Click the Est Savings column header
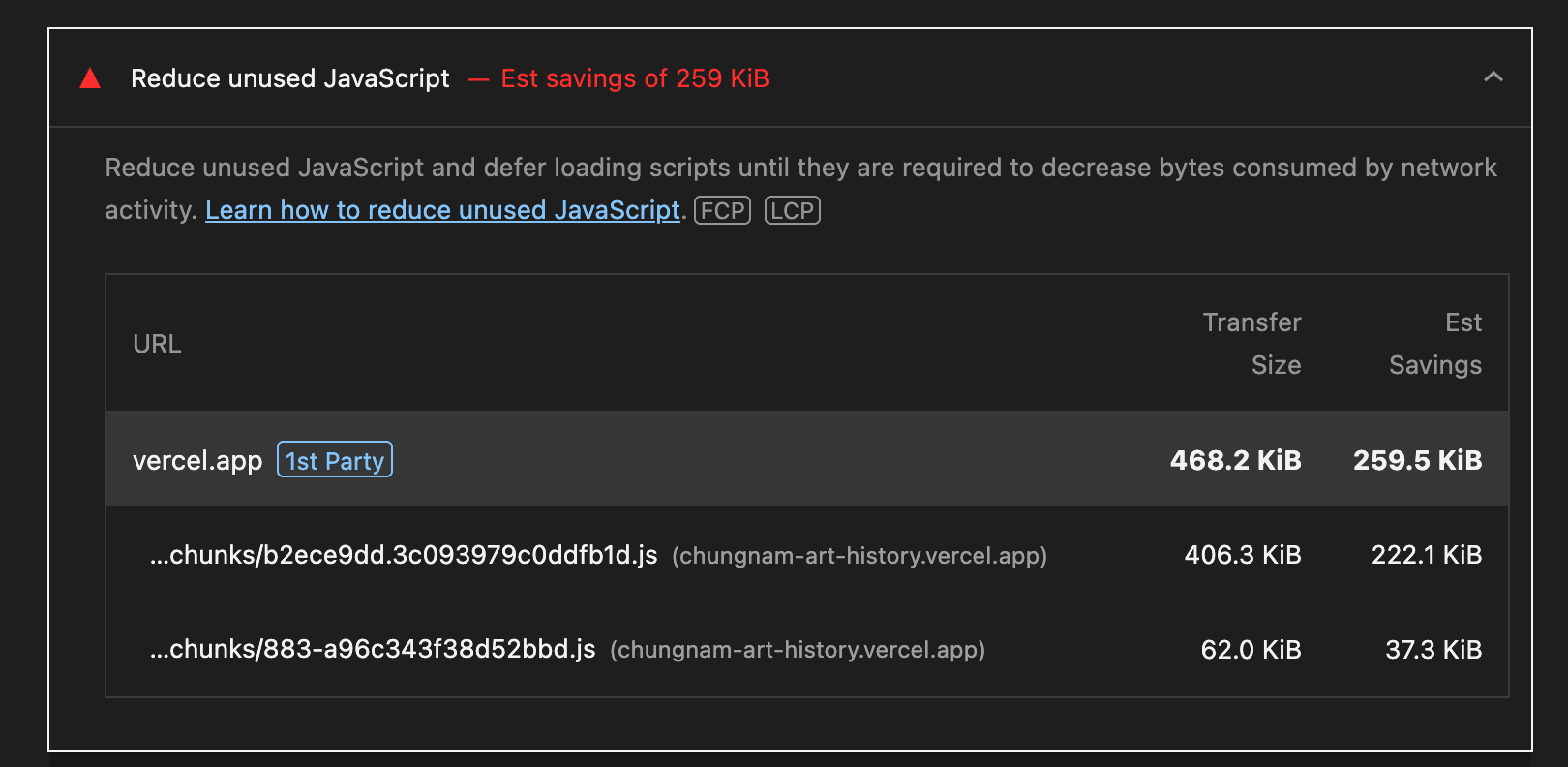 click(x=1435, y=344)
